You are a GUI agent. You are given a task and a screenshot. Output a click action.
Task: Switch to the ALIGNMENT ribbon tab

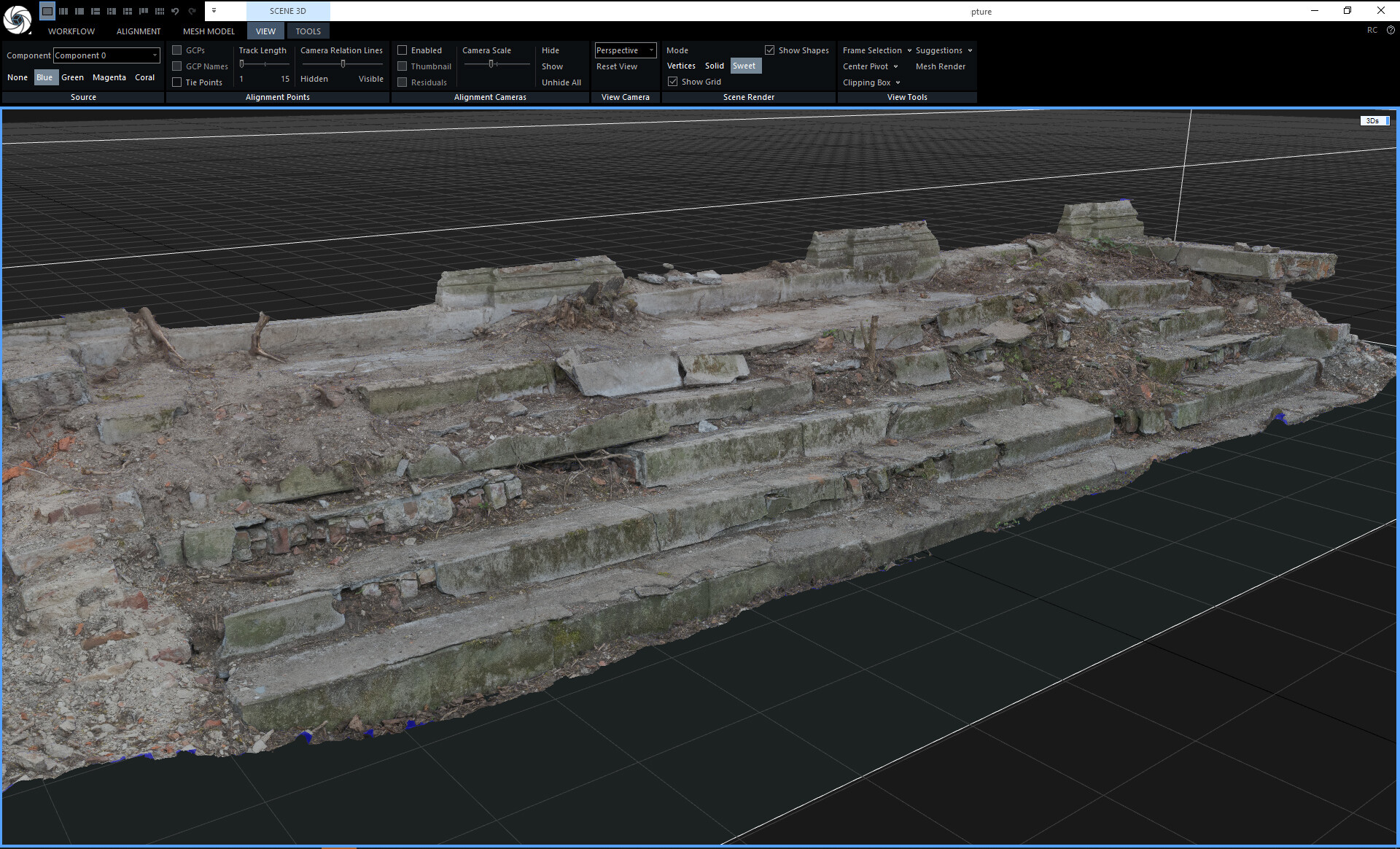139,31
